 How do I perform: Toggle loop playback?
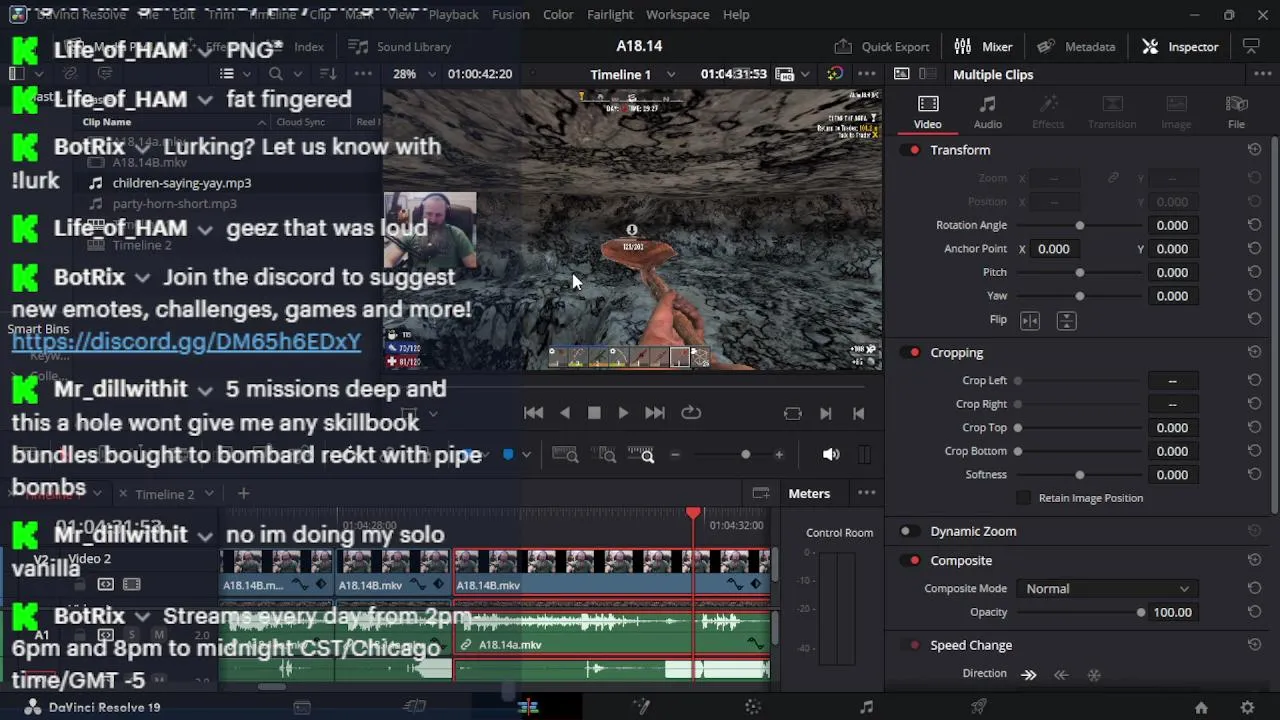[x=691, y=413]
